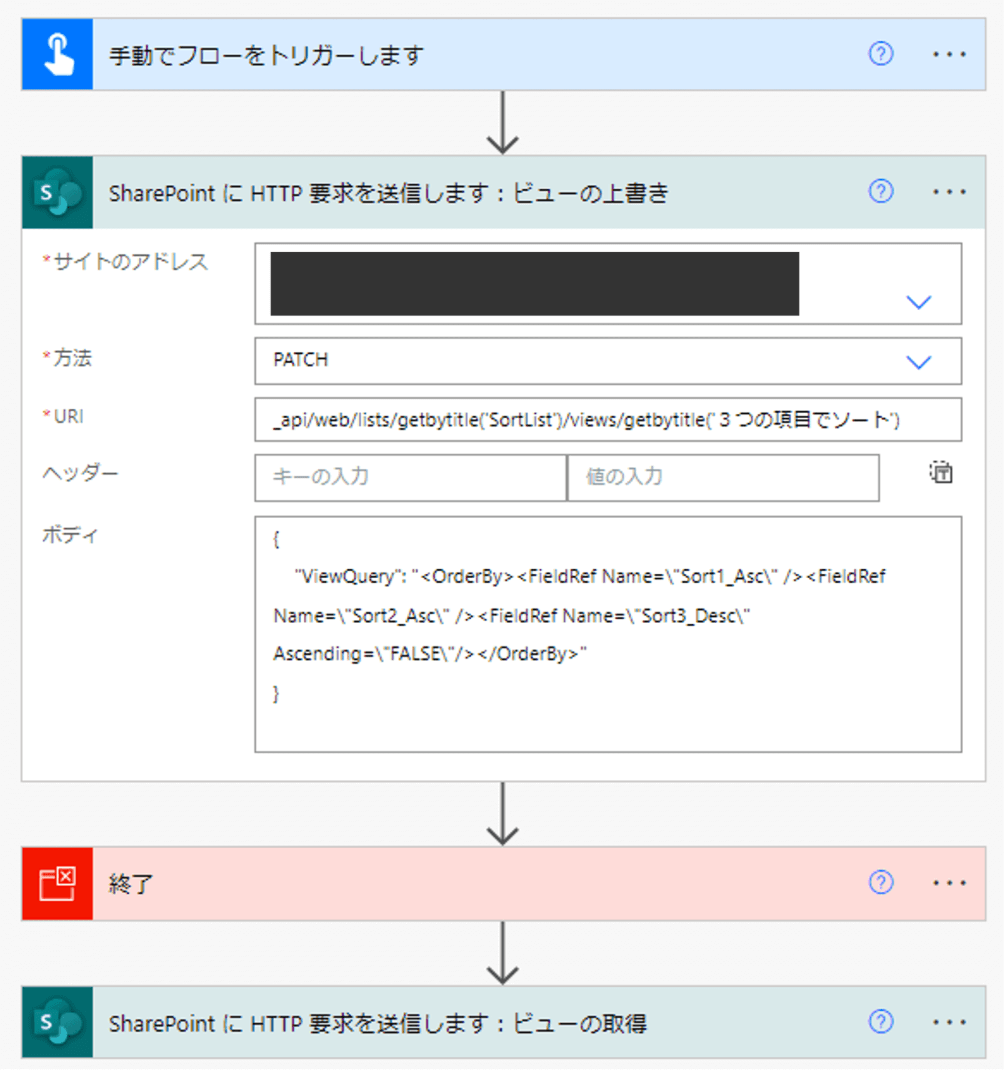Click SharePoint icon on ビューの取得 action
Screen dimensions: 1004x1070
[57, 1022]
